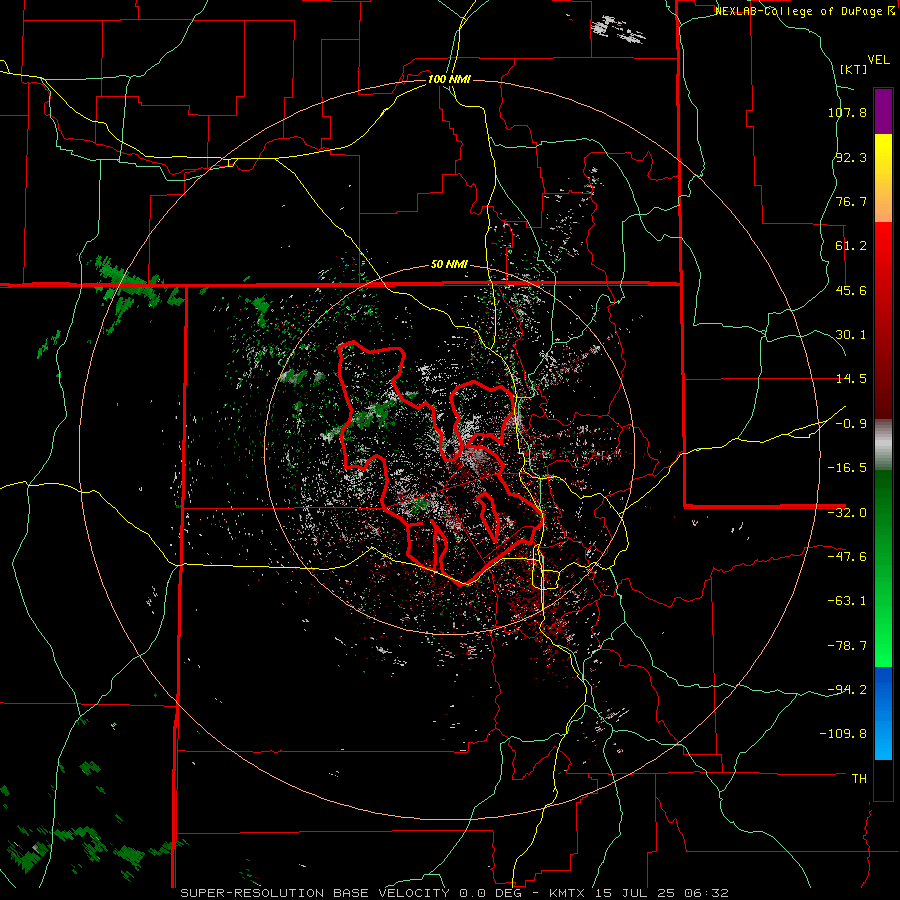Click the 45.6 velocity scale value
Image resolution: width=900 pixels, height=900 pixels.
pos(851,290)
